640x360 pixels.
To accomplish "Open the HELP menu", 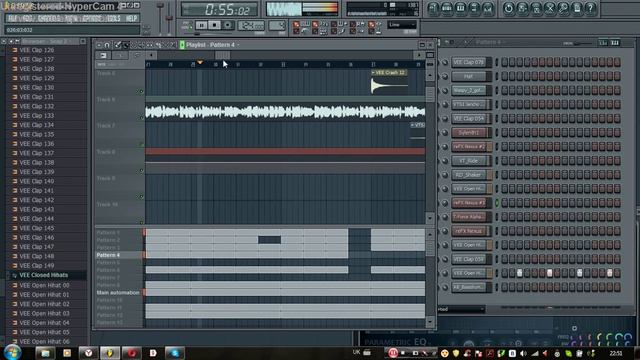I will (x=131, y=19).
